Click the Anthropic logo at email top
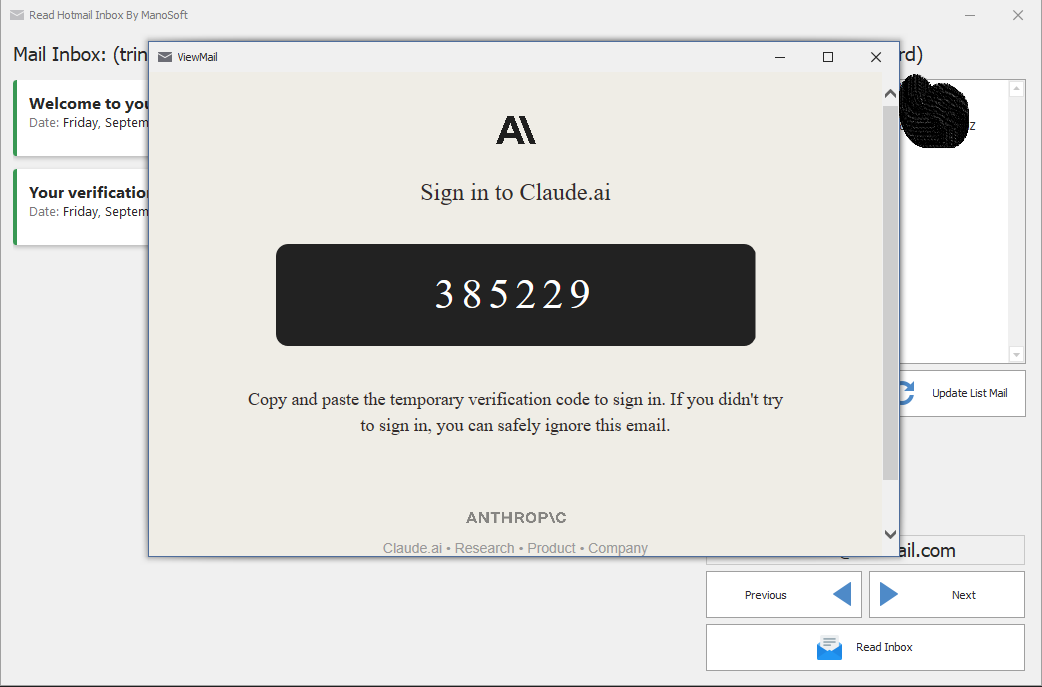1042x687 pixels. [x=516, y=130]
